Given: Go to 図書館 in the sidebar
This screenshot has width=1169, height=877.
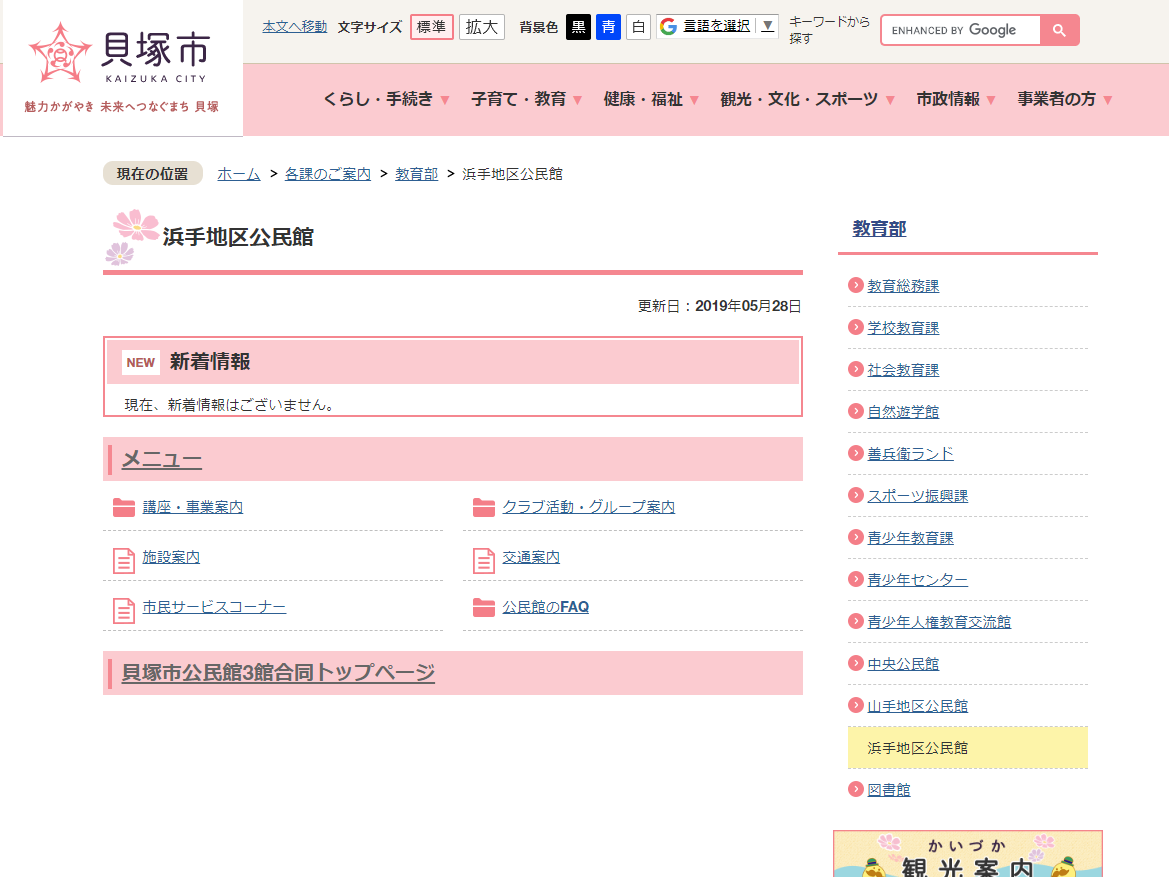Looking at the screenshot, I should coord(889,790).
